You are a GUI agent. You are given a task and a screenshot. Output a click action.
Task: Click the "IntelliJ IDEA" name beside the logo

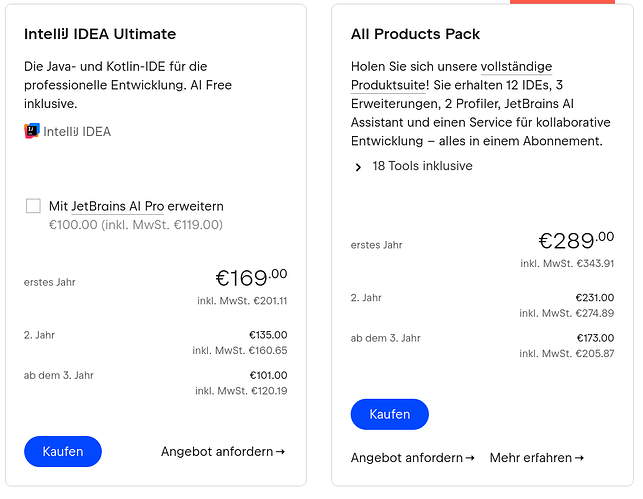coord(77,131)
